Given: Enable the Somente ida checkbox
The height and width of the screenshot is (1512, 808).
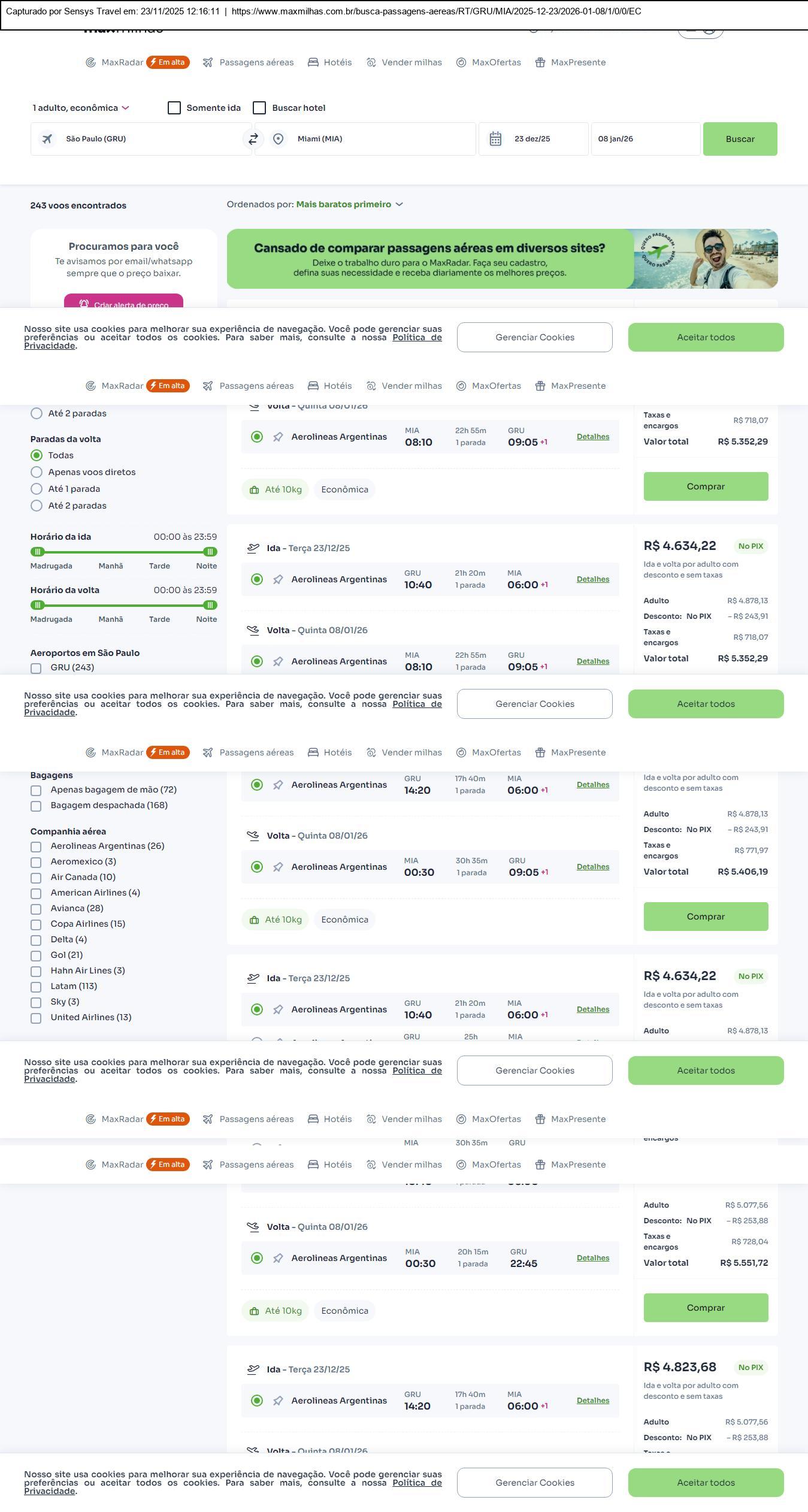Looking at the screenshot, I should tap(174, 108).
